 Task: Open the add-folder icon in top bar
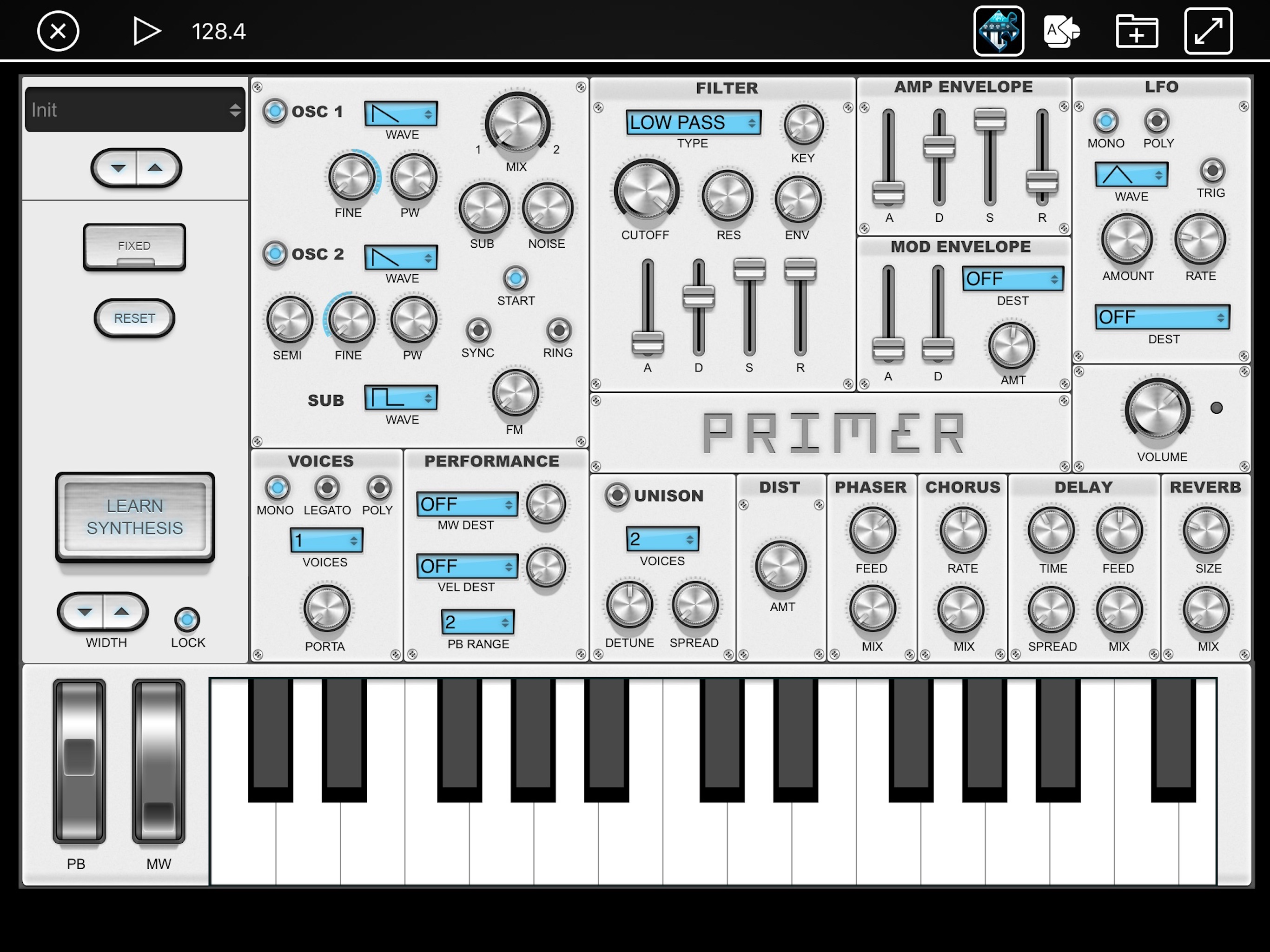pos(1136,31)
